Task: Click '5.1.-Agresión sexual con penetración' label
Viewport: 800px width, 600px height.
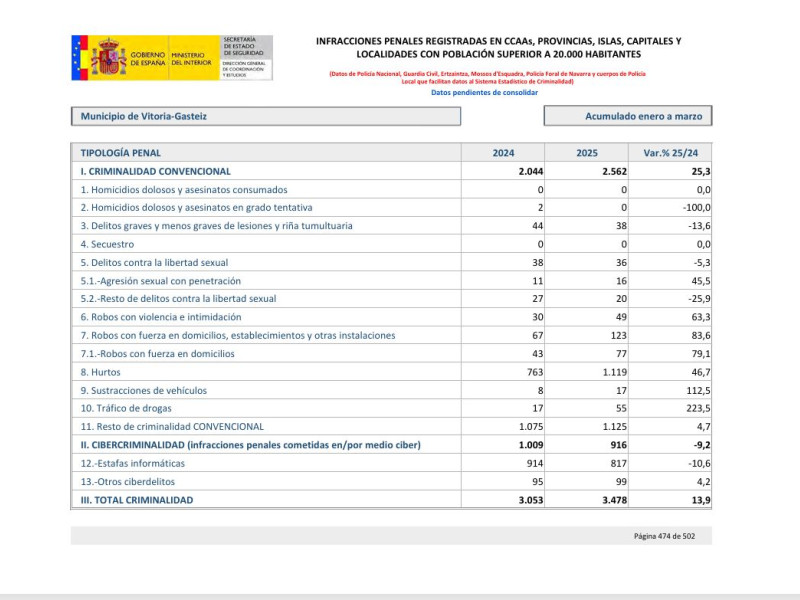Action: tap(161, 281)
